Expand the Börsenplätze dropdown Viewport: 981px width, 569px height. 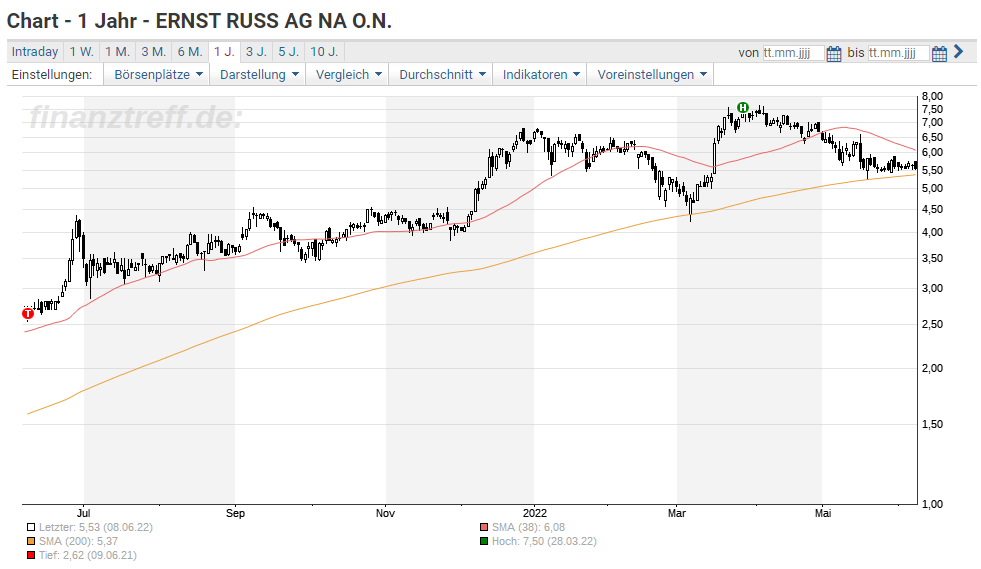tap(156, 74)
